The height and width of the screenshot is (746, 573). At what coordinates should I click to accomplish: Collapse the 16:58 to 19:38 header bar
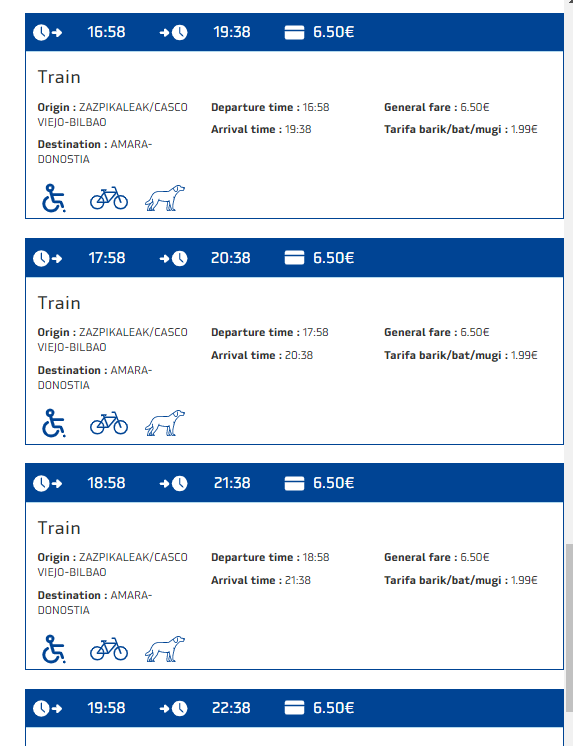(294, 32)
